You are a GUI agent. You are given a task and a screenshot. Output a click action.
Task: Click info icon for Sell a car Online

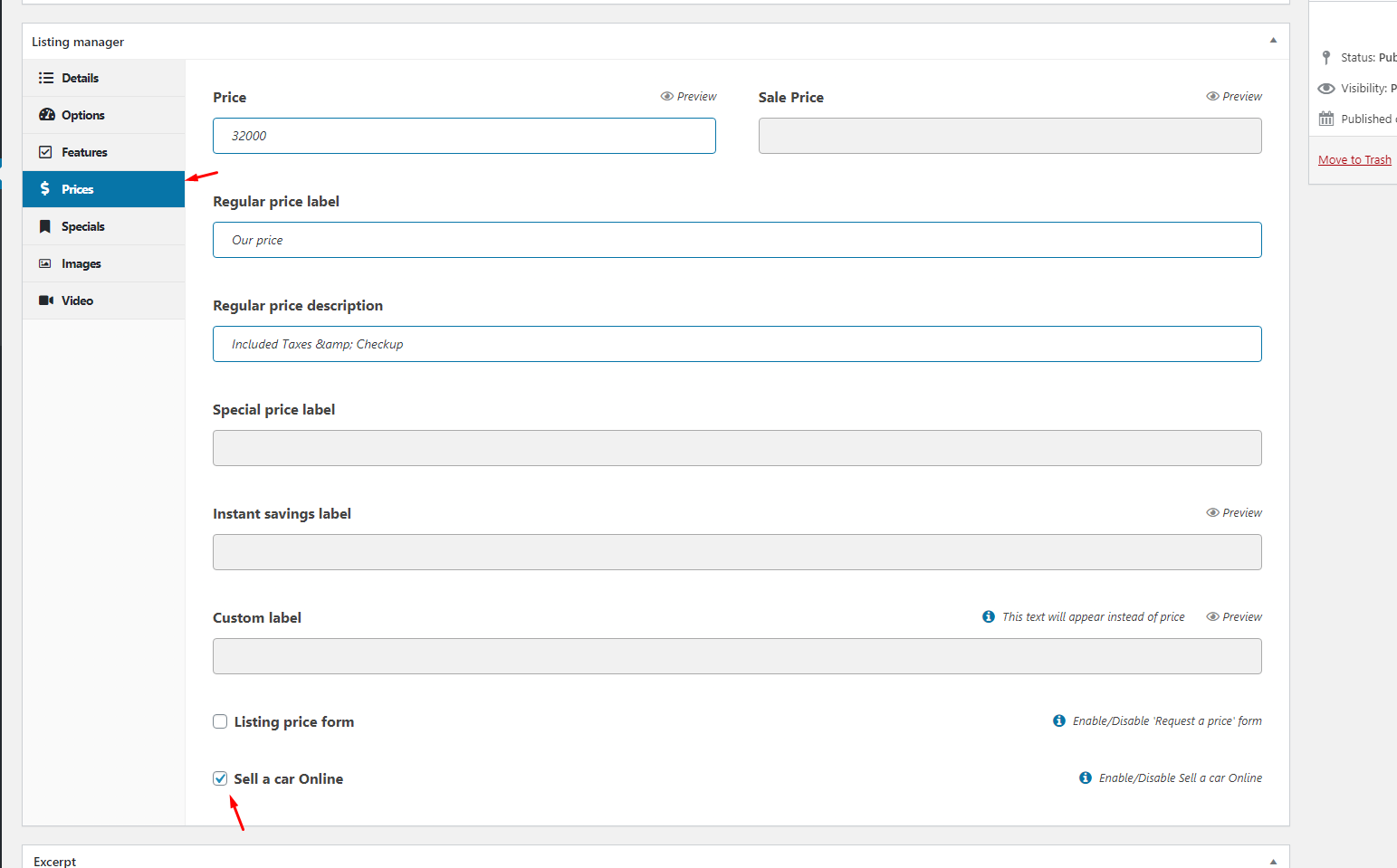tap(1086, 777)
